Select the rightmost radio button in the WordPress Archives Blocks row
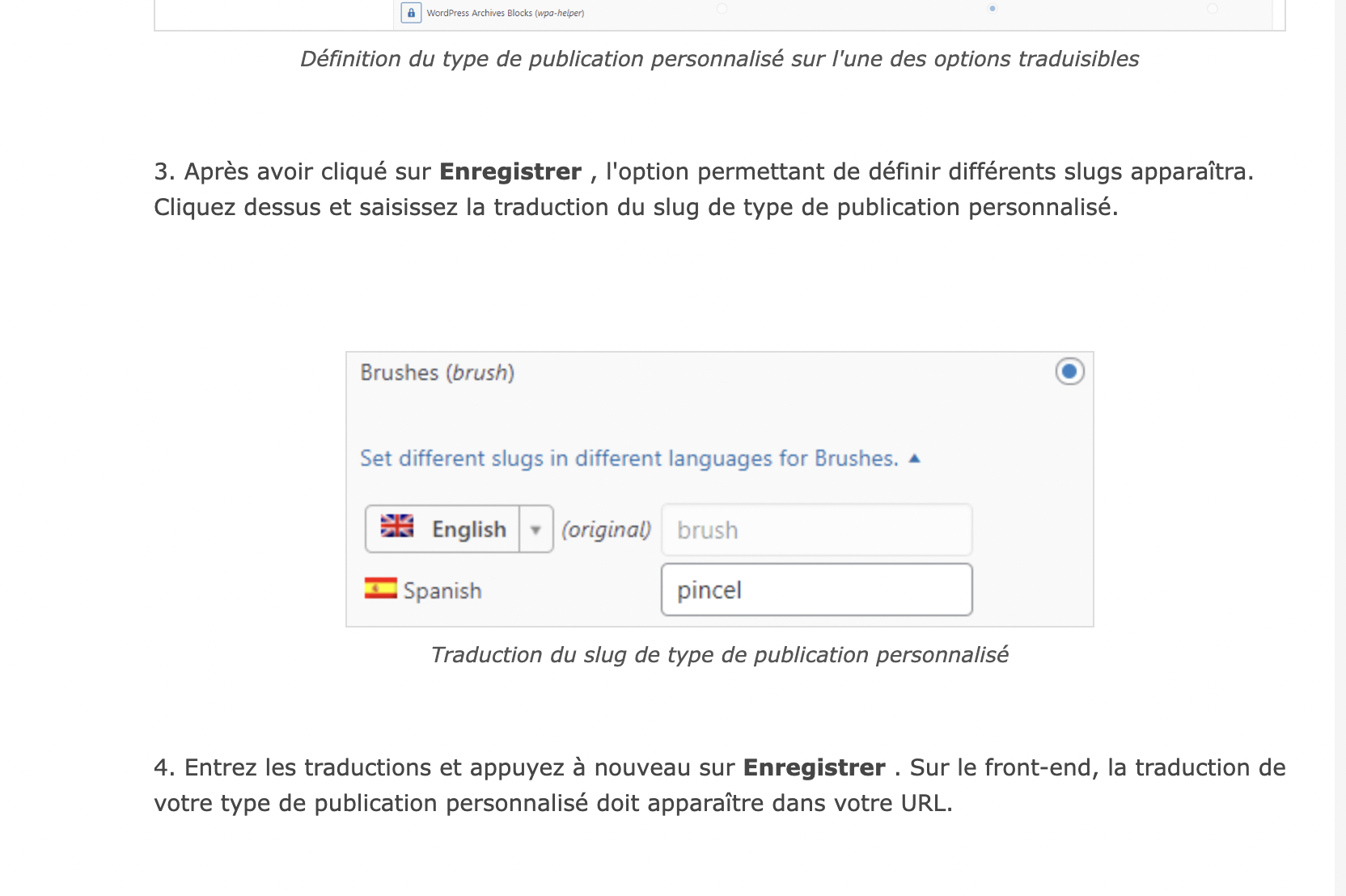 coord(1212,9)
